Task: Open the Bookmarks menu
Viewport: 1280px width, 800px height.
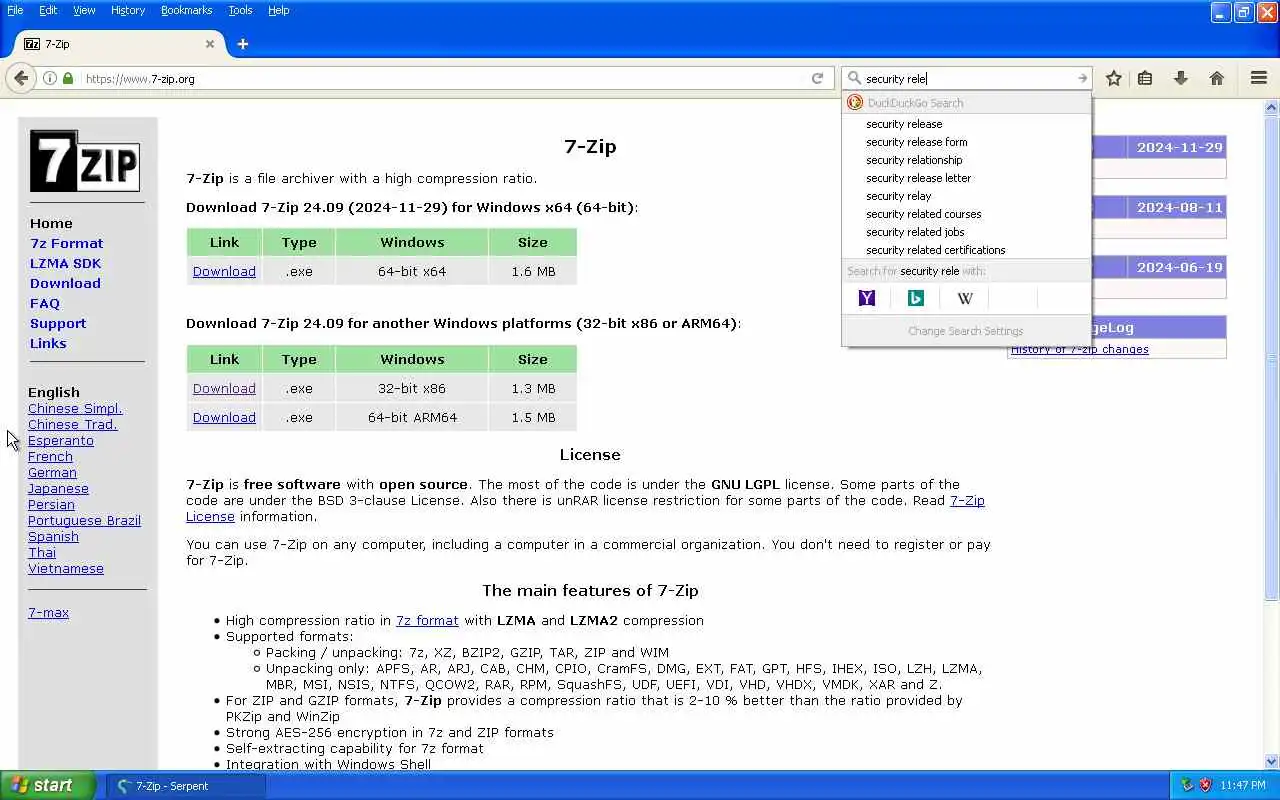Action: [x=186, y=10]
